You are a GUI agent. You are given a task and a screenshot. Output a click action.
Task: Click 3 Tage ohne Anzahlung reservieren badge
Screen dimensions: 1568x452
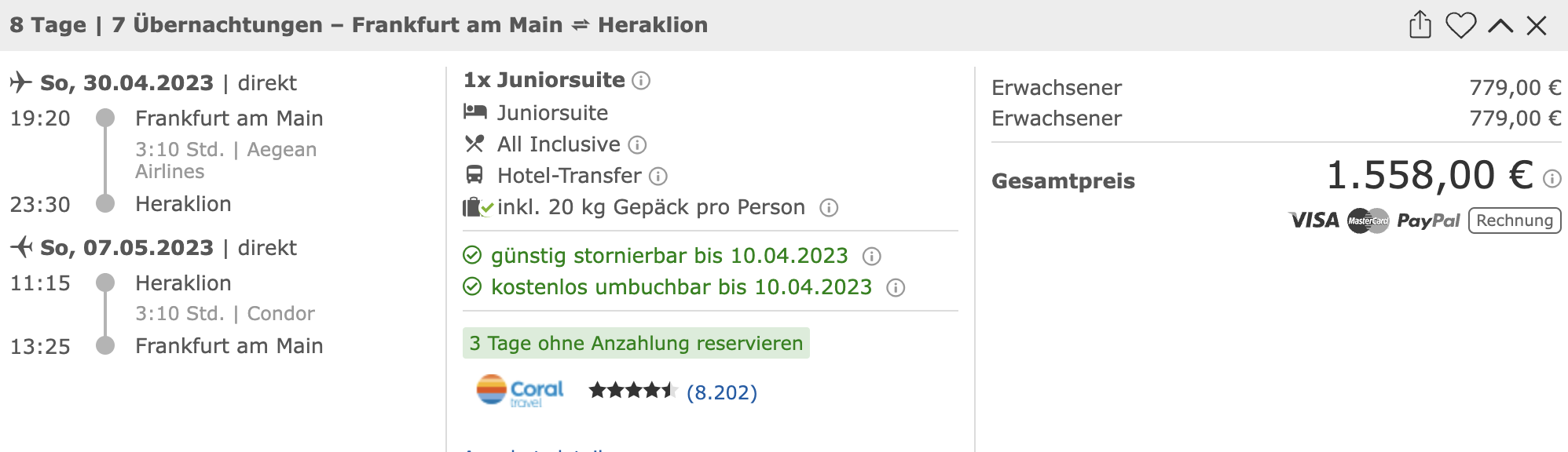coord(636,343)
